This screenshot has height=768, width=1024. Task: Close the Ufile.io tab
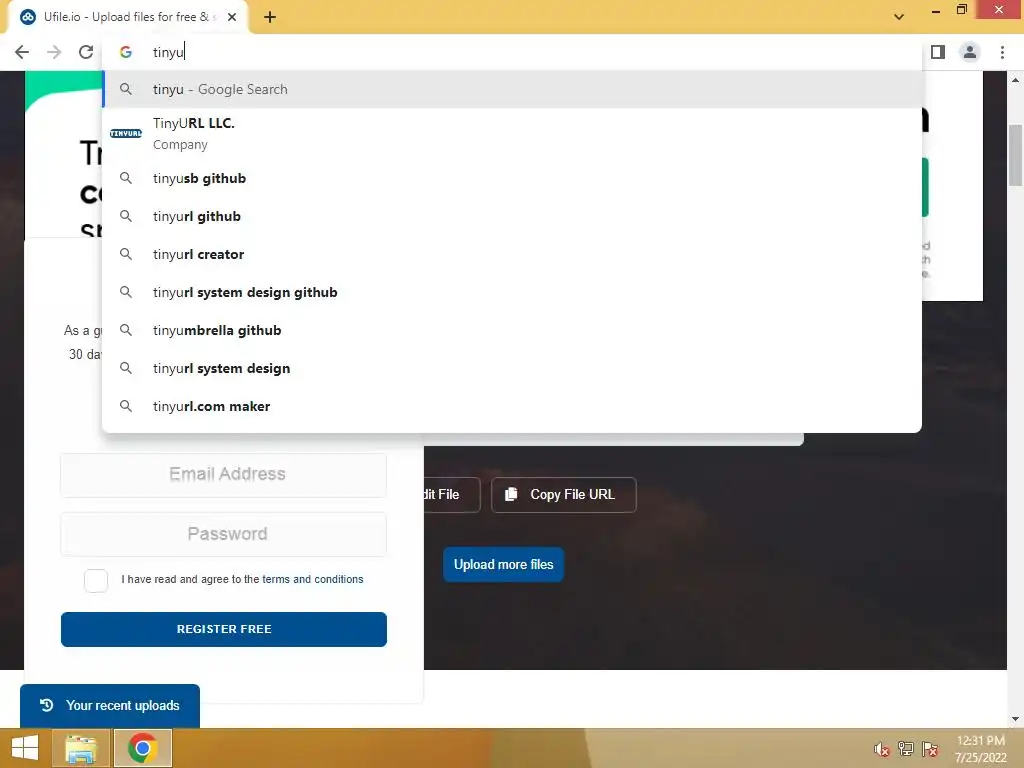(x=232, y=17)
